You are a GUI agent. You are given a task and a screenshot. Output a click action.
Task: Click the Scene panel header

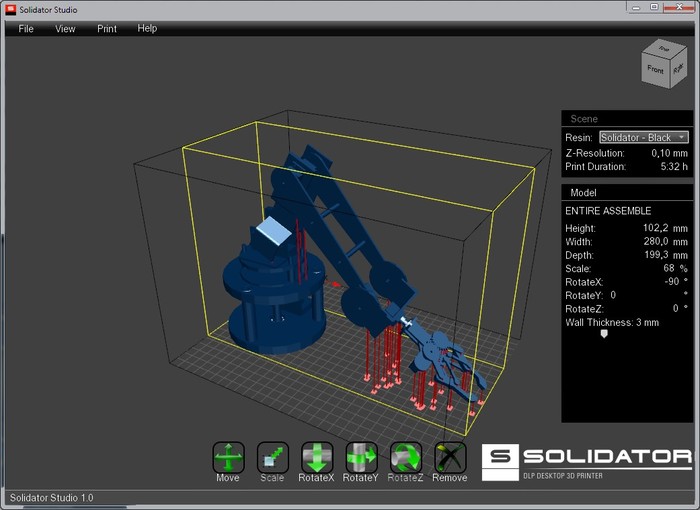(627, 119)
